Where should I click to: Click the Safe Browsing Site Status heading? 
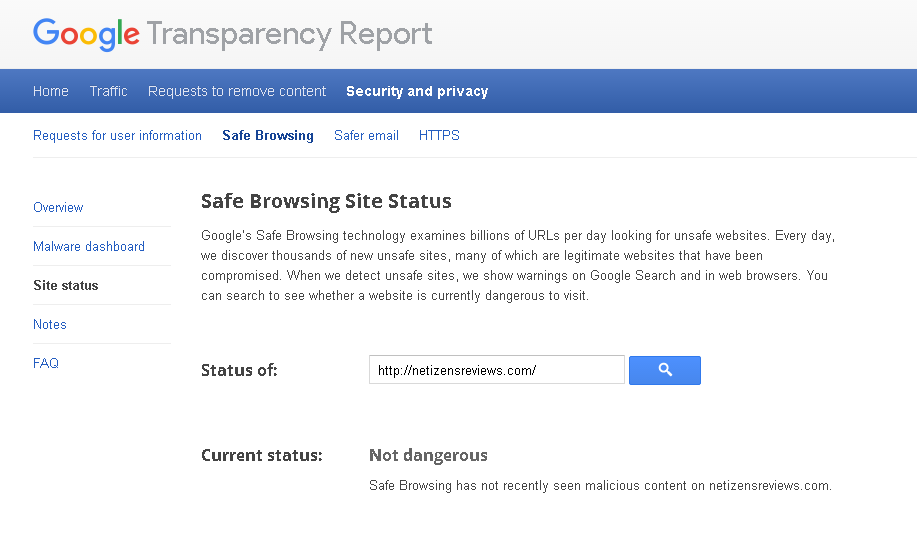pos(326,201)
